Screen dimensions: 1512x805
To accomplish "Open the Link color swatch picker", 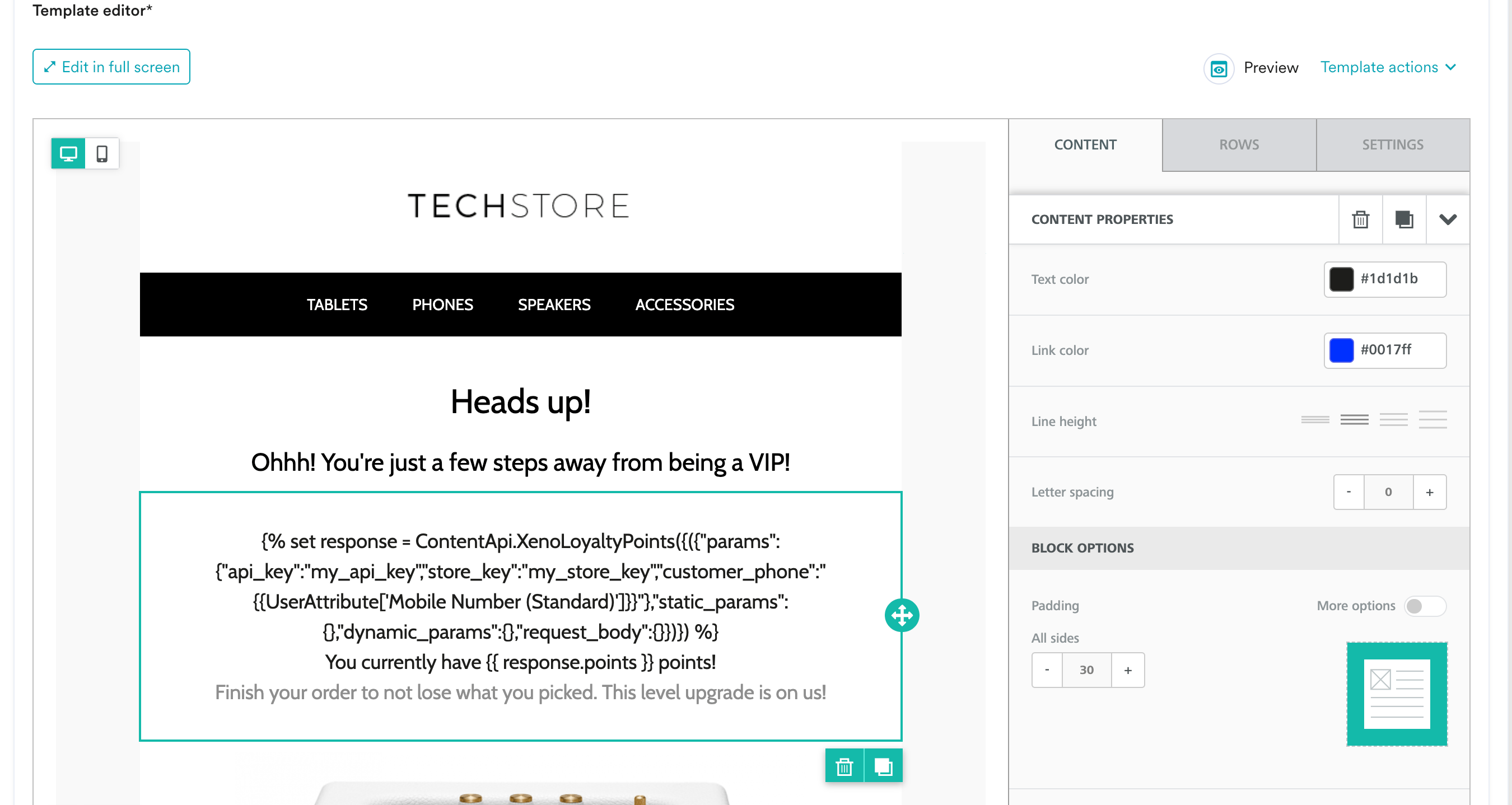I will click(1341, 350).
